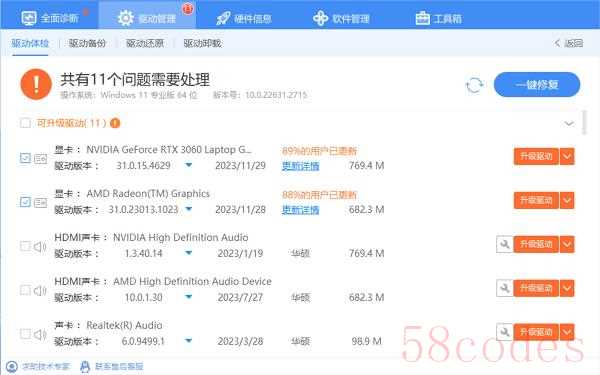The height and width of the screenshot is (375, 600).
Task: Open 工具箱 toolbox icon
Action: [x=423, y=18]
